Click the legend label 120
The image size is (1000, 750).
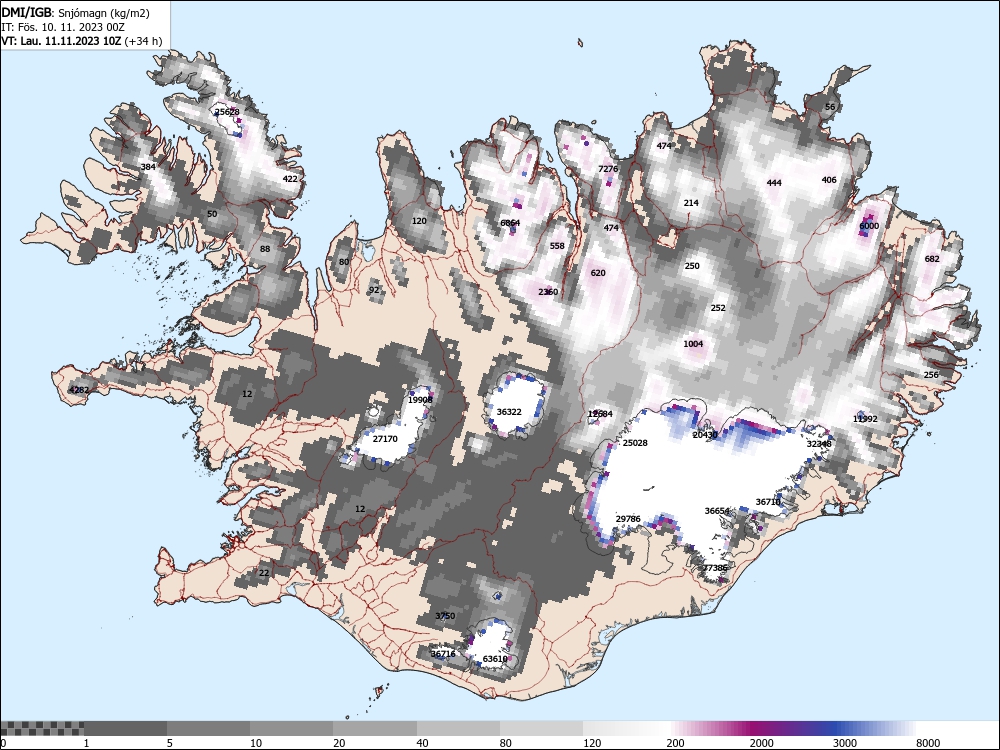(x=592, y=743)
